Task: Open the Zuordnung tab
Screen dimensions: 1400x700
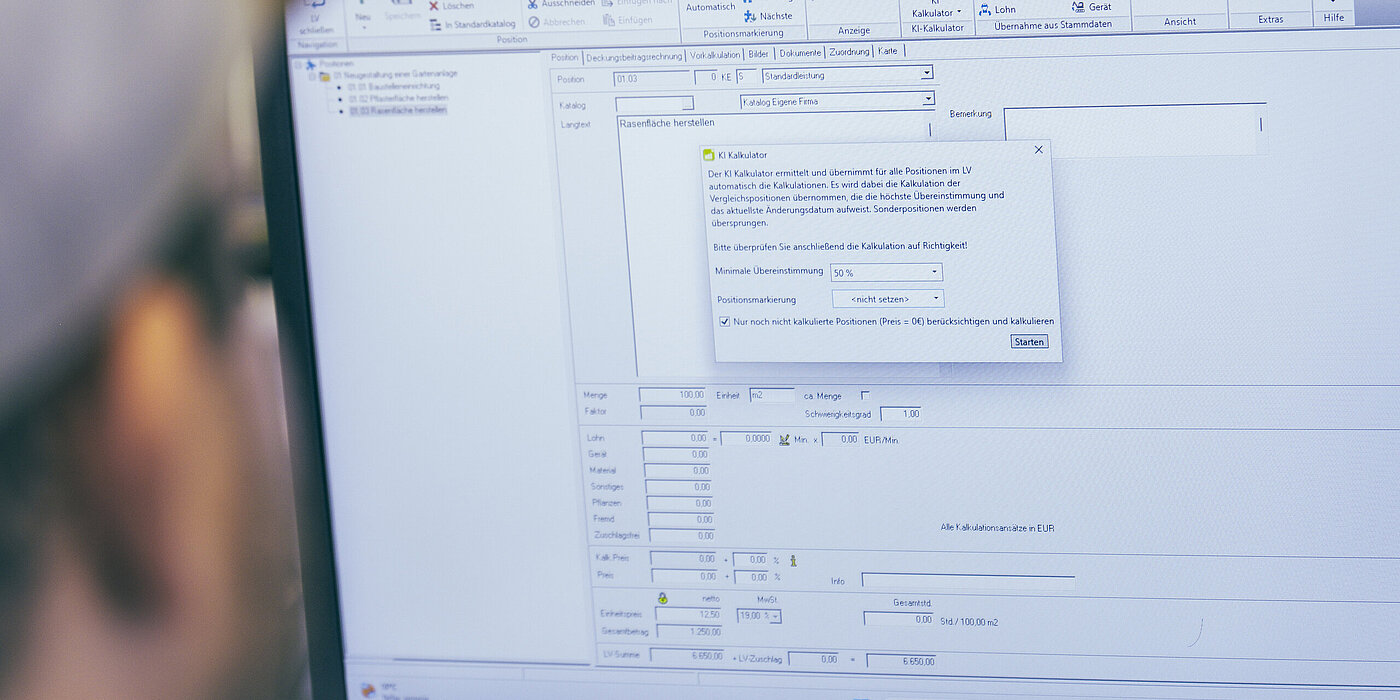Action: [x=850, y=52]
